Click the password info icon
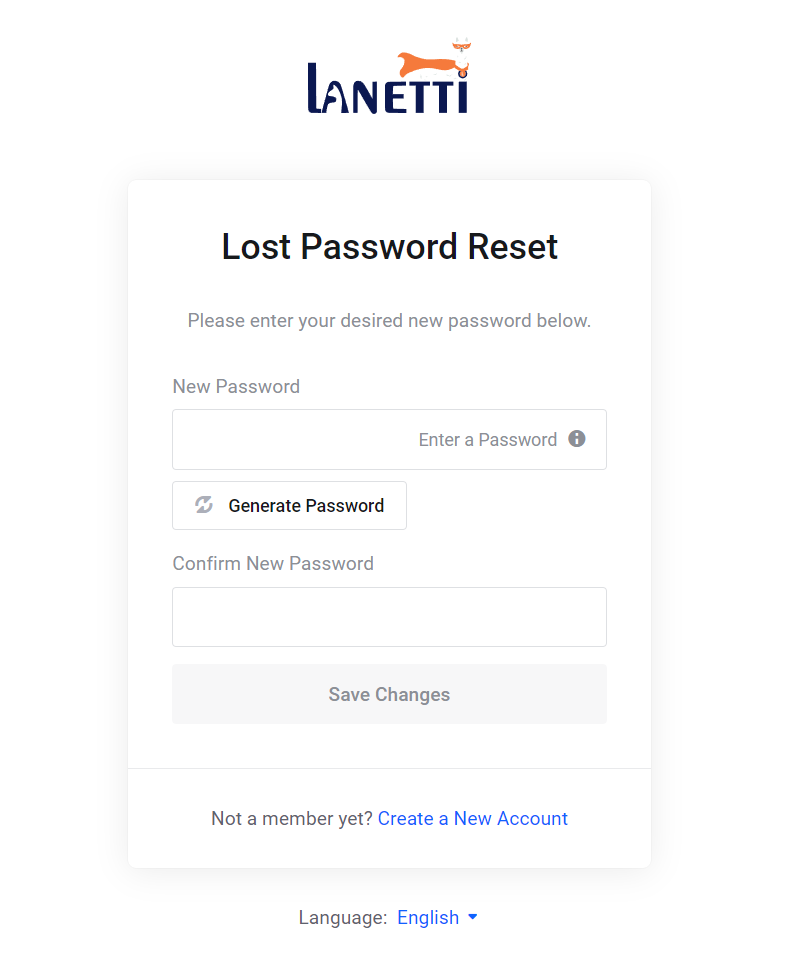 (576, 439)
